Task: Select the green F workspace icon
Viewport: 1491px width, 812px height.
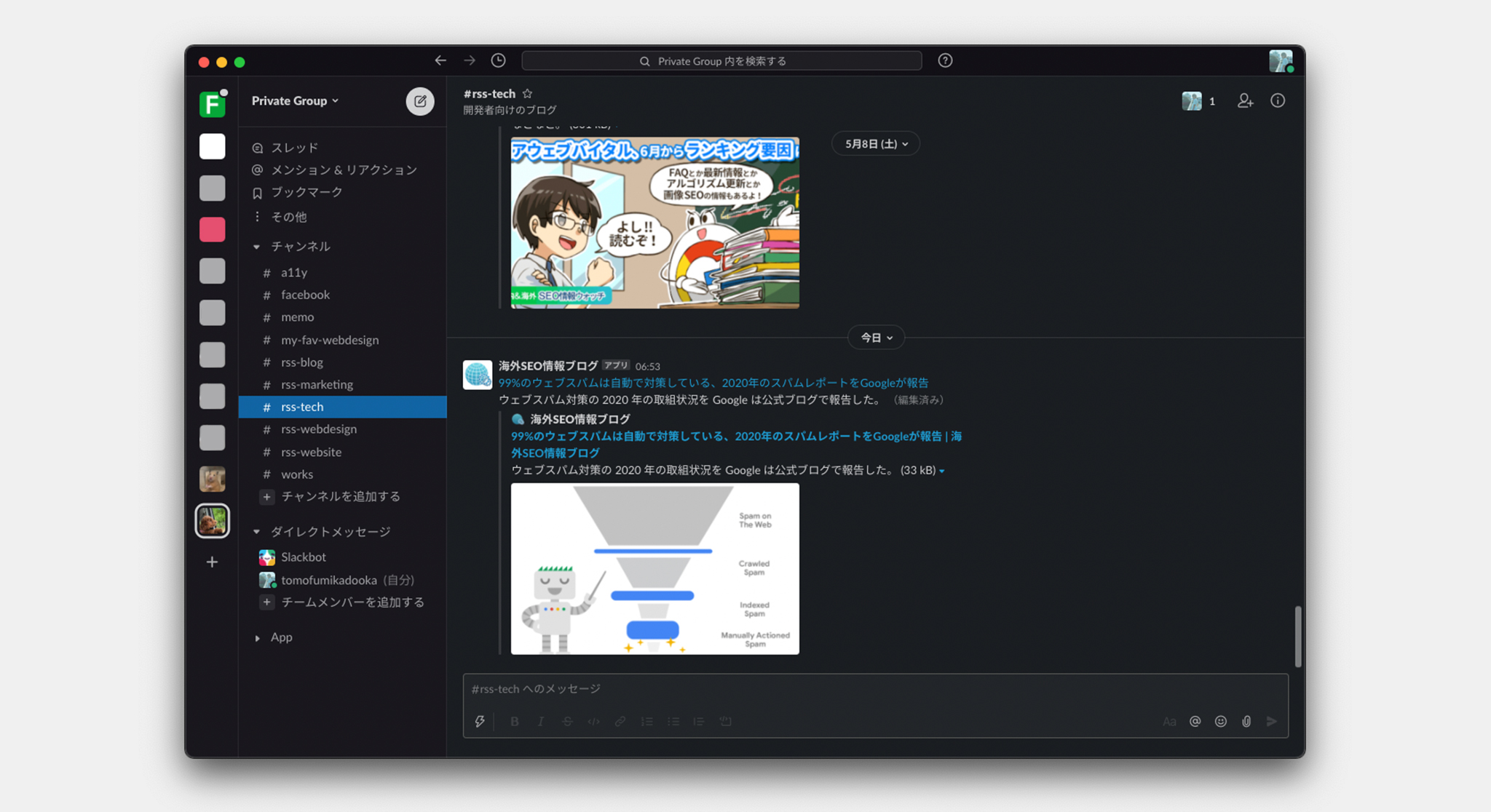Action: point(213,104)
